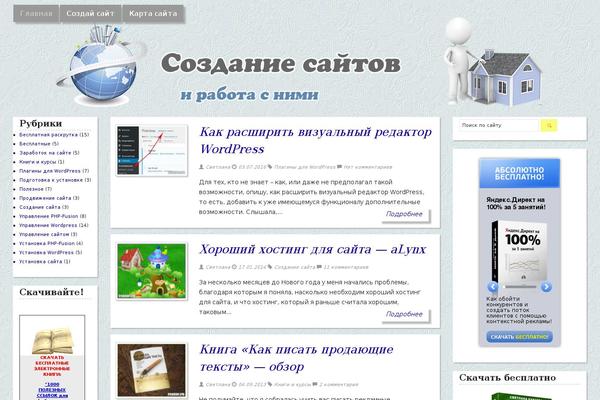Open category Управление PHP-Fusion (8)

(x=53, y=216)
